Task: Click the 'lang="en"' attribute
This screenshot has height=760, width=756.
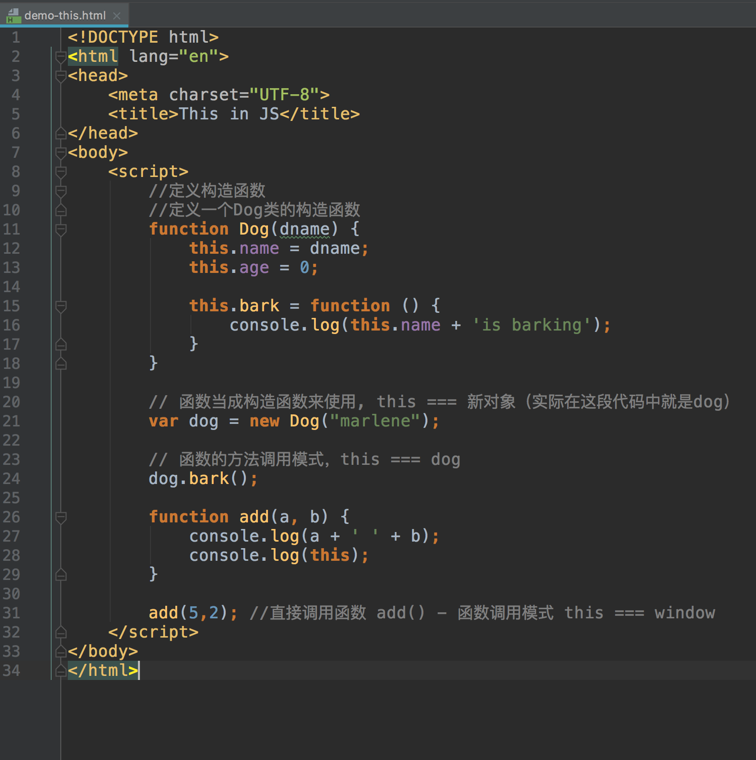Action: tap(174, 57)
